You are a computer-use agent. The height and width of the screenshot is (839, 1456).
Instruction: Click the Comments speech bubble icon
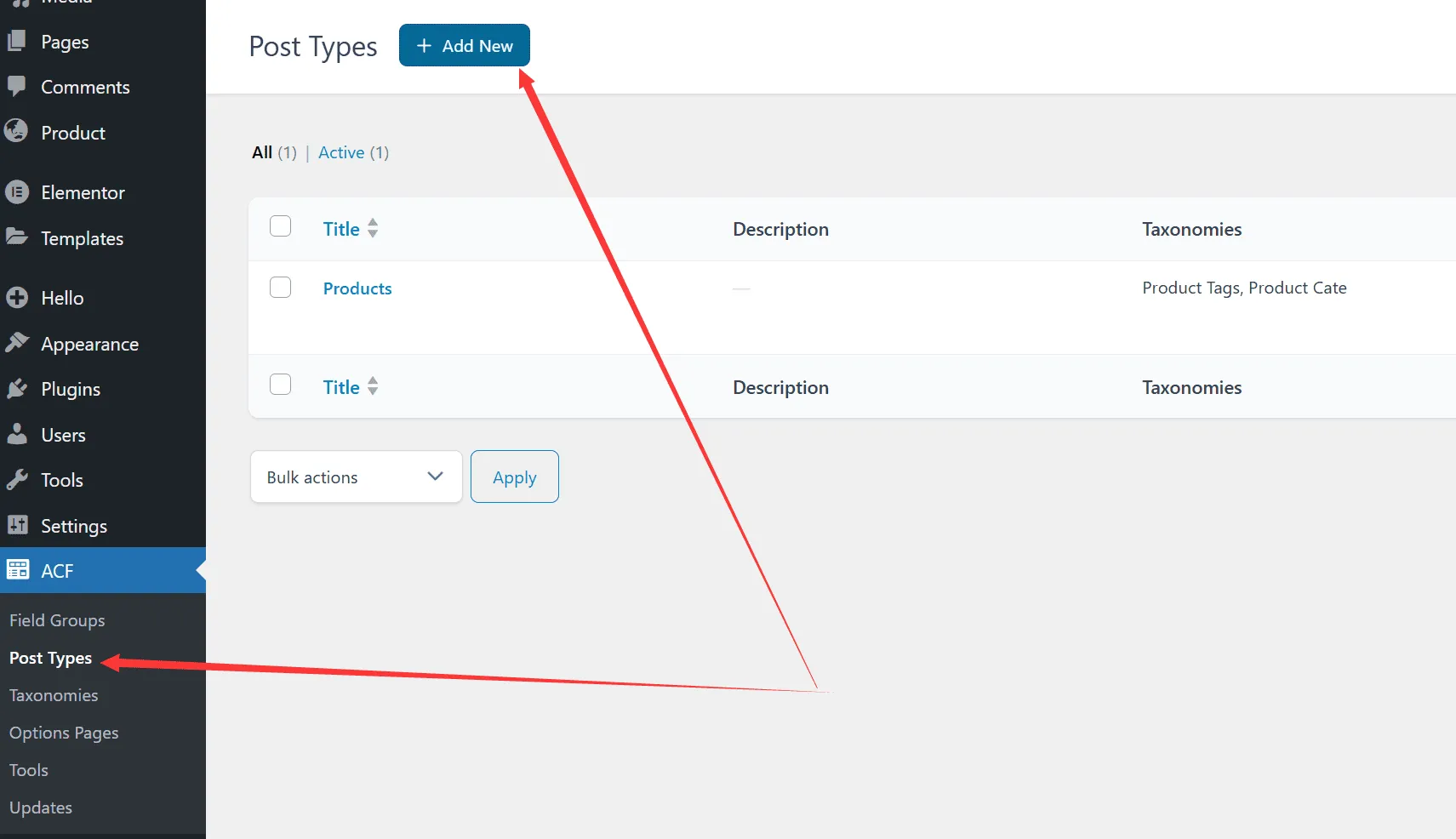[17, 86]
